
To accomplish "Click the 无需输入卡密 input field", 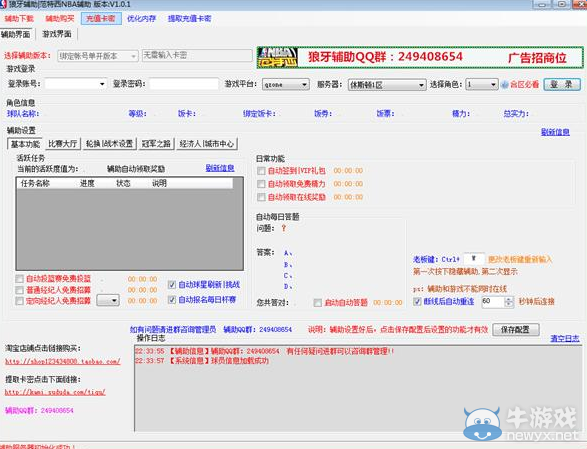I will coord(197,55).
